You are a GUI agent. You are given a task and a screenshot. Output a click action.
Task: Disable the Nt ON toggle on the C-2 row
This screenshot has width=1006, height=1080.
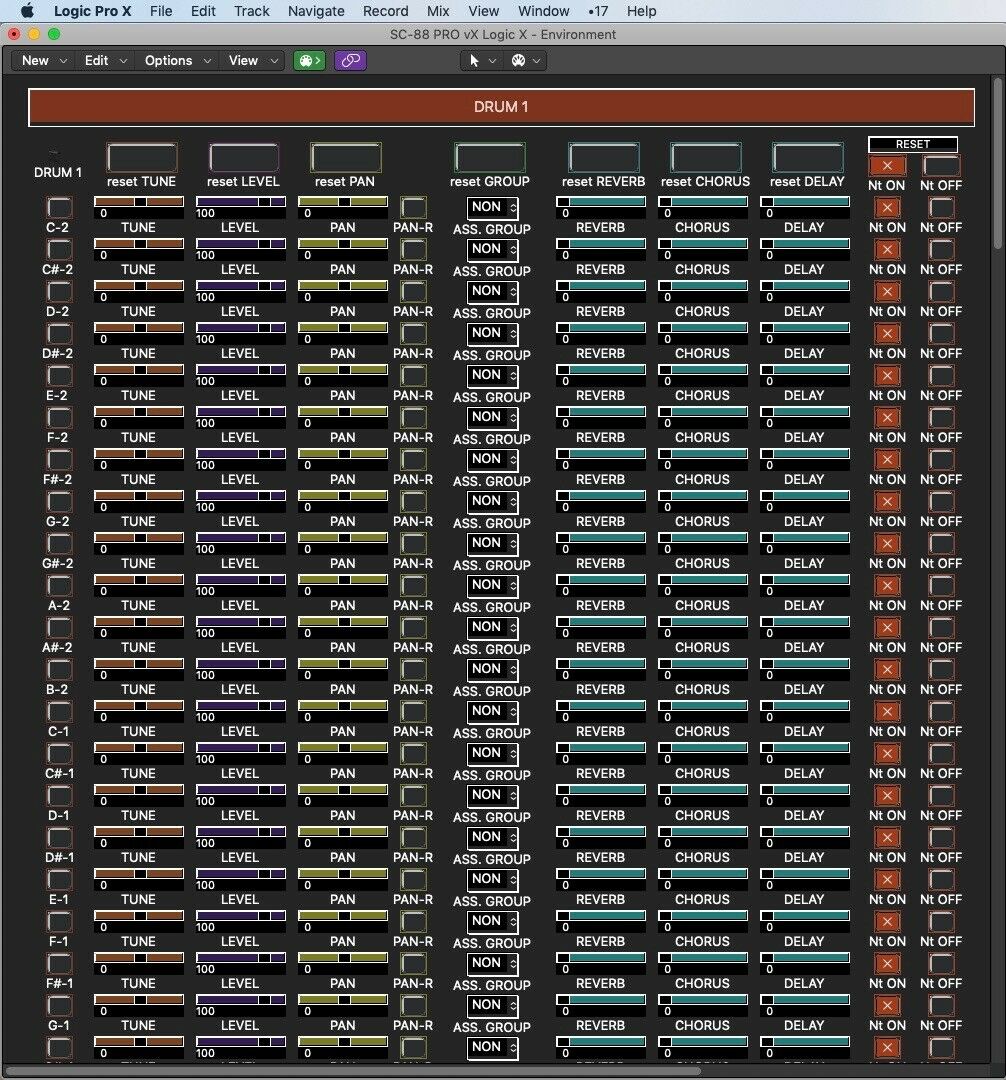(x=888, y=207)
